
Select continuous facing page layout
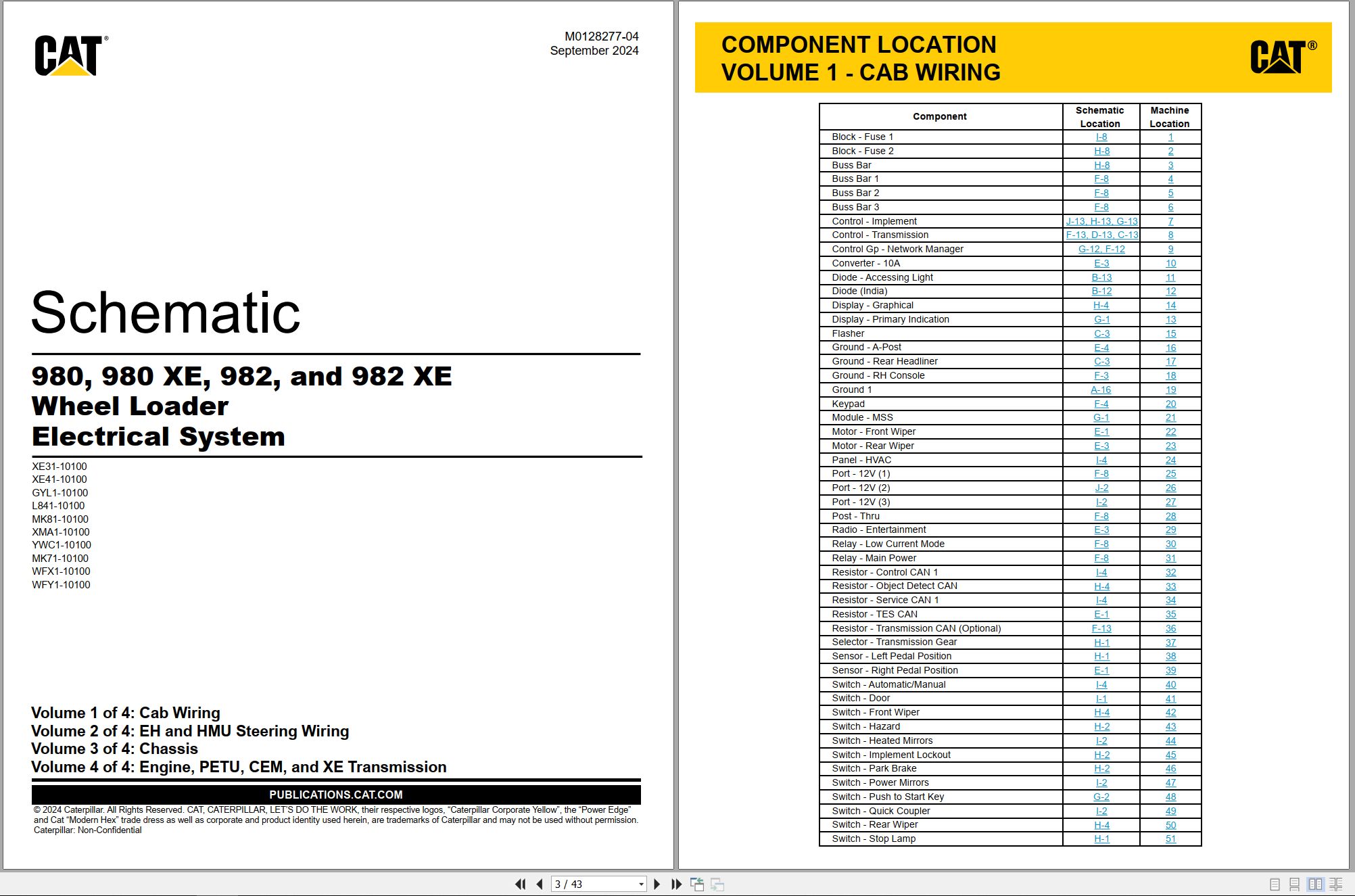pyautogui.click(x=1335, y=884)
